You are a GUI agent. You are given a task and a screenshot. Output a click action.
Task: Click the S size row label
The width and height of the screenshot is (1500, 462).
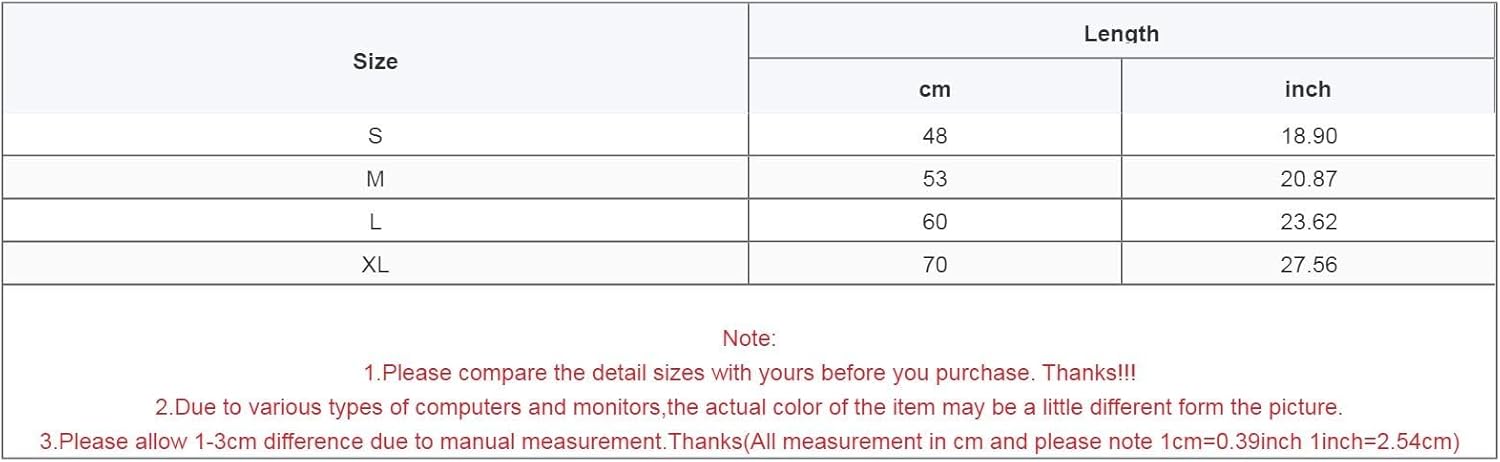tap(375, 136)
